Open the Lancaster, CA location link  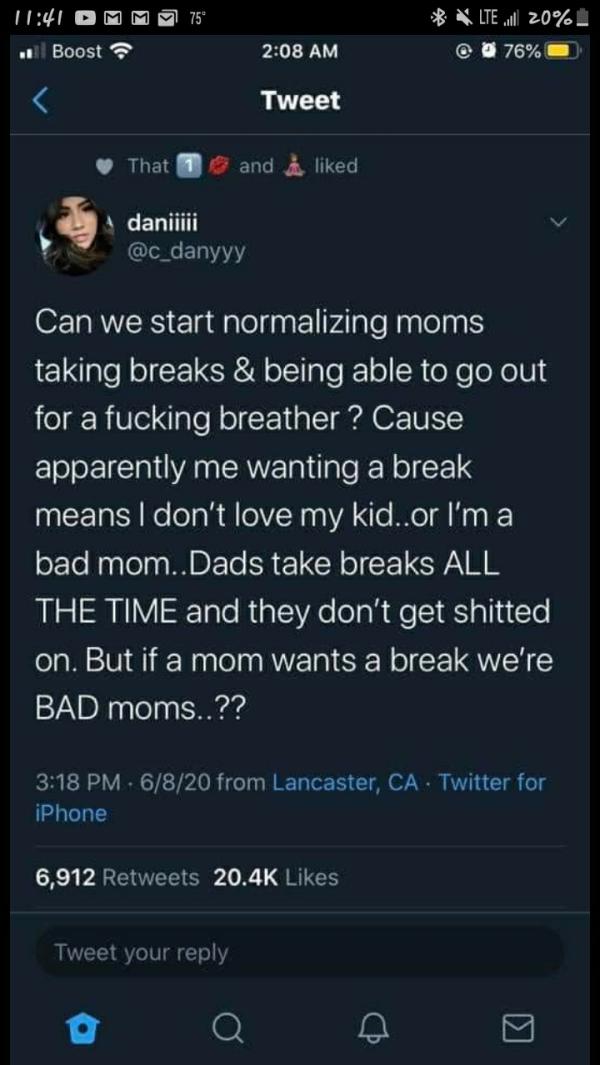click(x=344, y=783)
